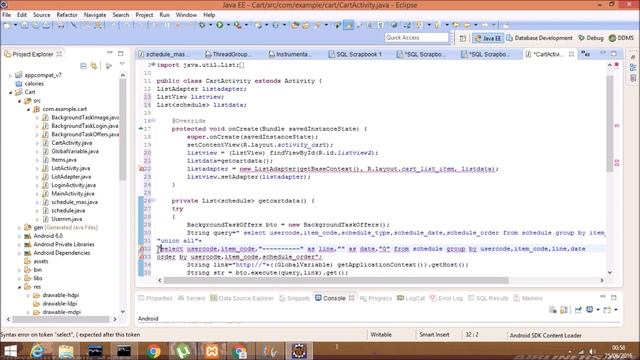Open the hidden editor tabs overflow list
The width and height of the screenshot is (640, 360).
(x=586, y=54)
